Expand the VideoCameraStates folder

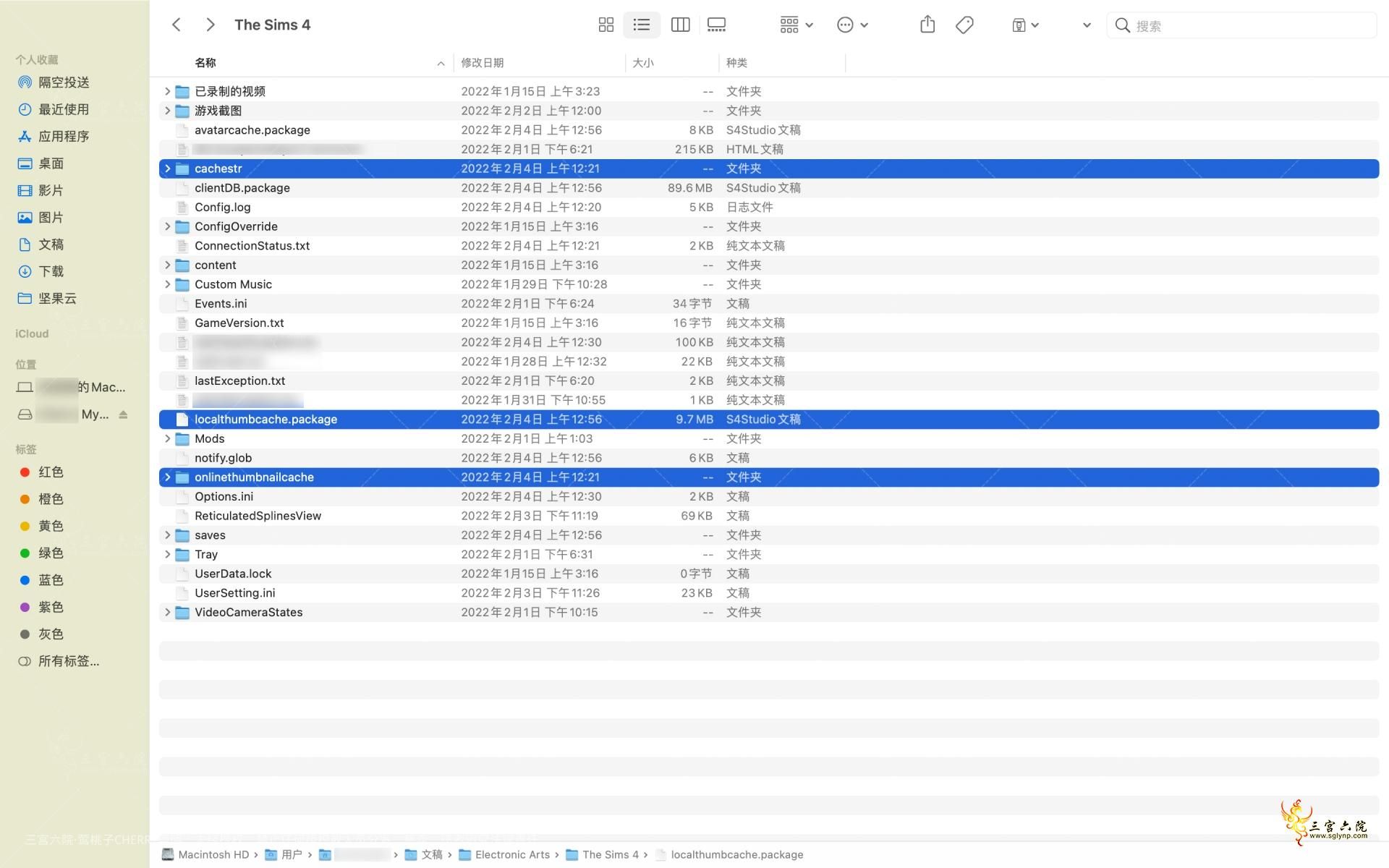pos(167,612)
